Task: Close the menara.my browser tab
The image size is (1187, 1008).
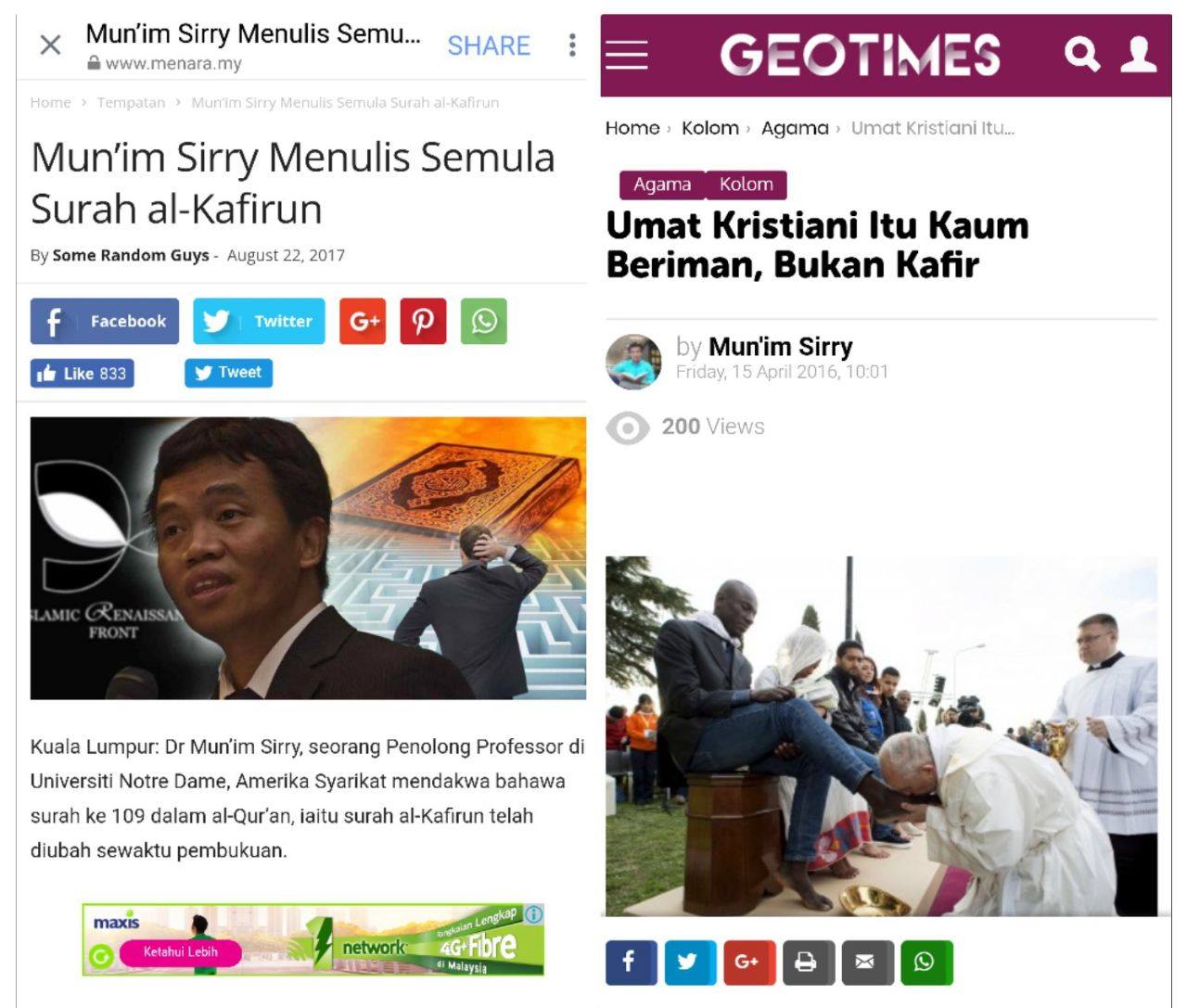Action: tap(50, 45)
